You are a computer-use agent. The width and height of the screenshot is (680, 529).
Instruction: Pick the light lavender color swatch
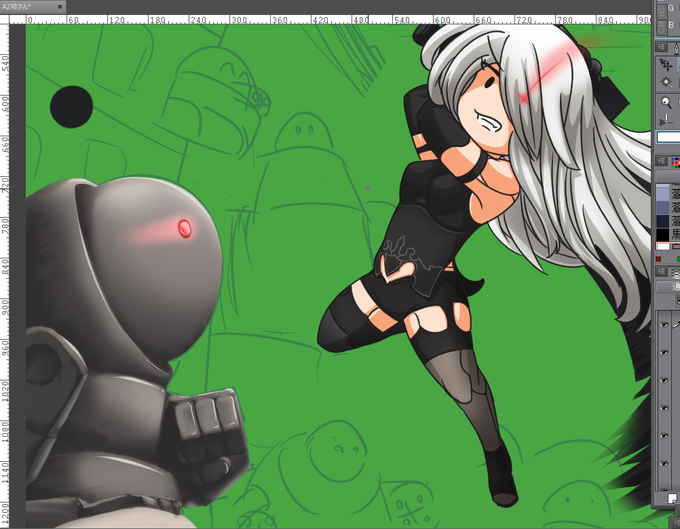click(x=663, y=193)
